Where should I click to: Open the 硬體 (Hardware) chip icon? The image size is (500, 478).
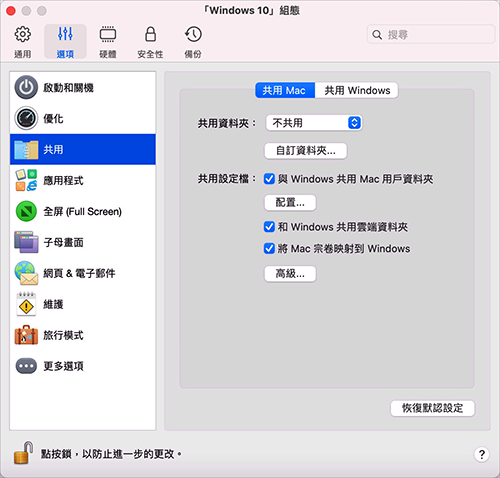click(x=108, y=34)
